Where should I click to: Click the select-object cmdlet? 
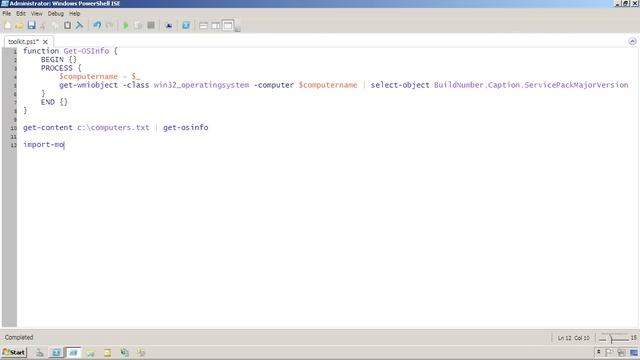click(x=400, y=85)
